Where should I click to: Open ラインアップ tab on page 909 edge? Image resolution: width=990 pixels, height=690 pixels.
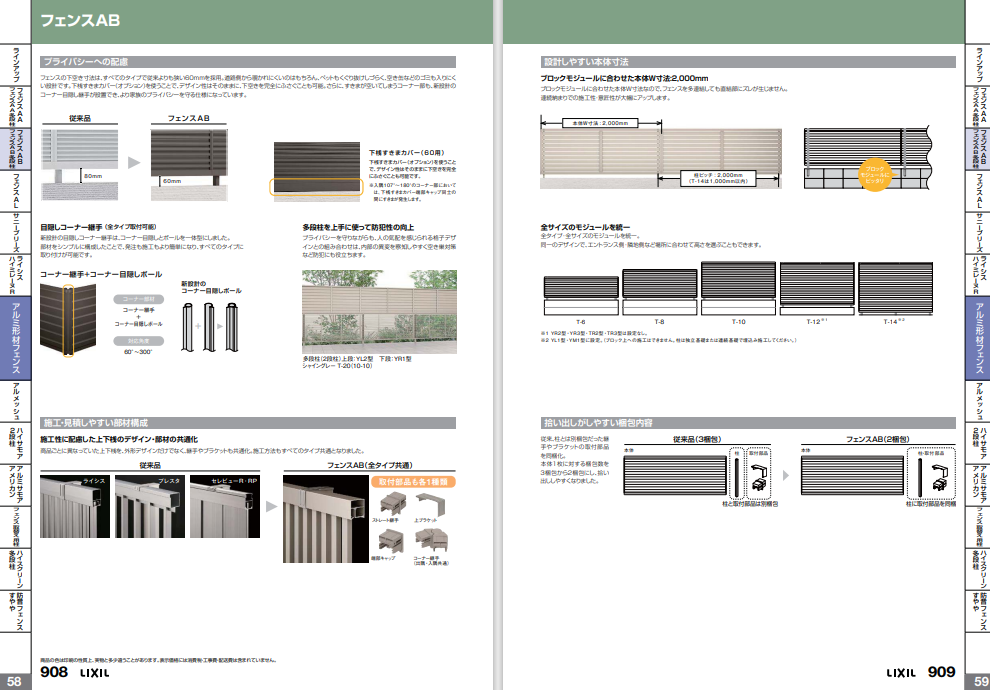977,64
